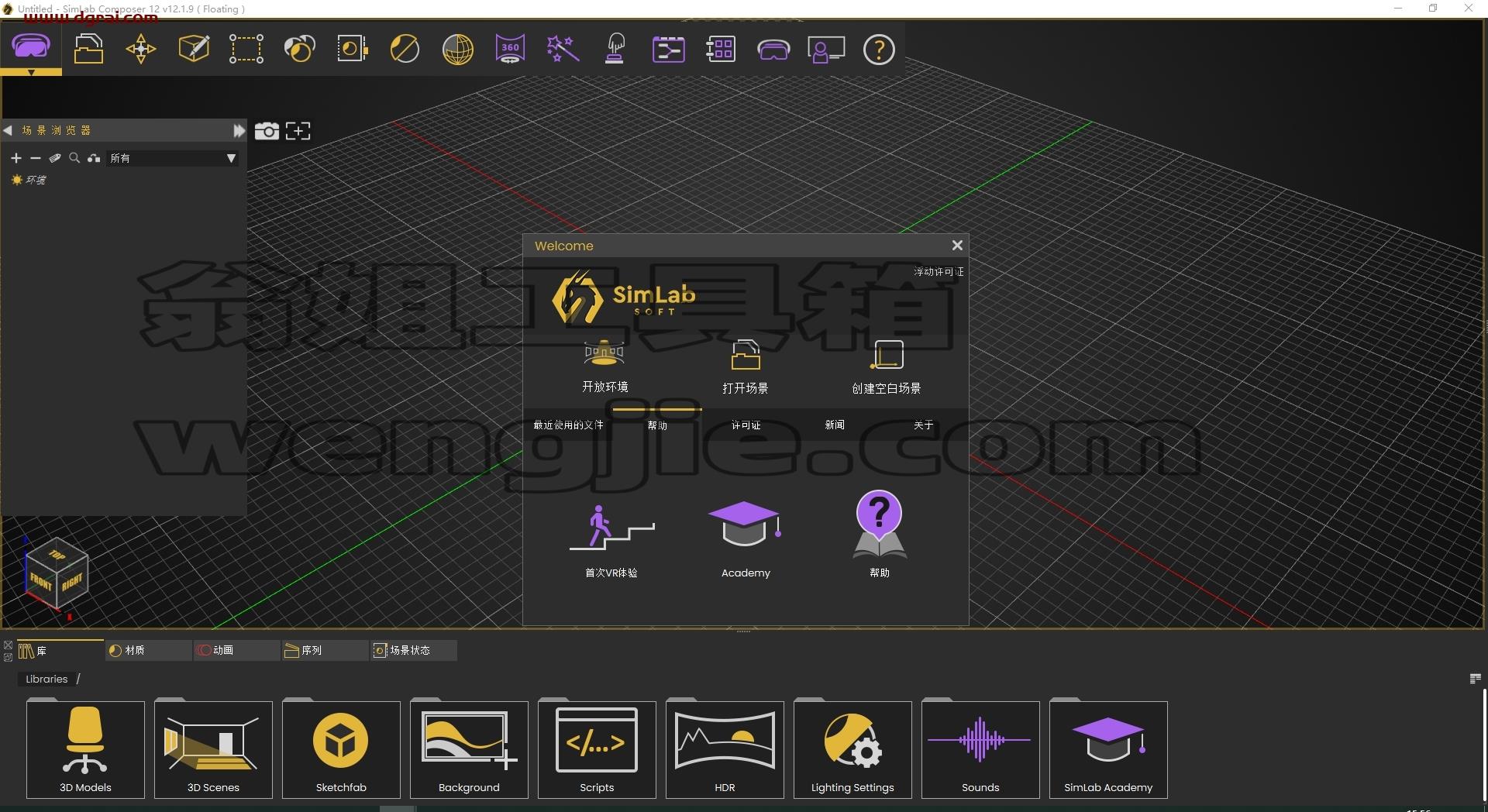Open Academy from the Welcome dialog
The width and height of the screenshot is (1488, 812).
746,539
